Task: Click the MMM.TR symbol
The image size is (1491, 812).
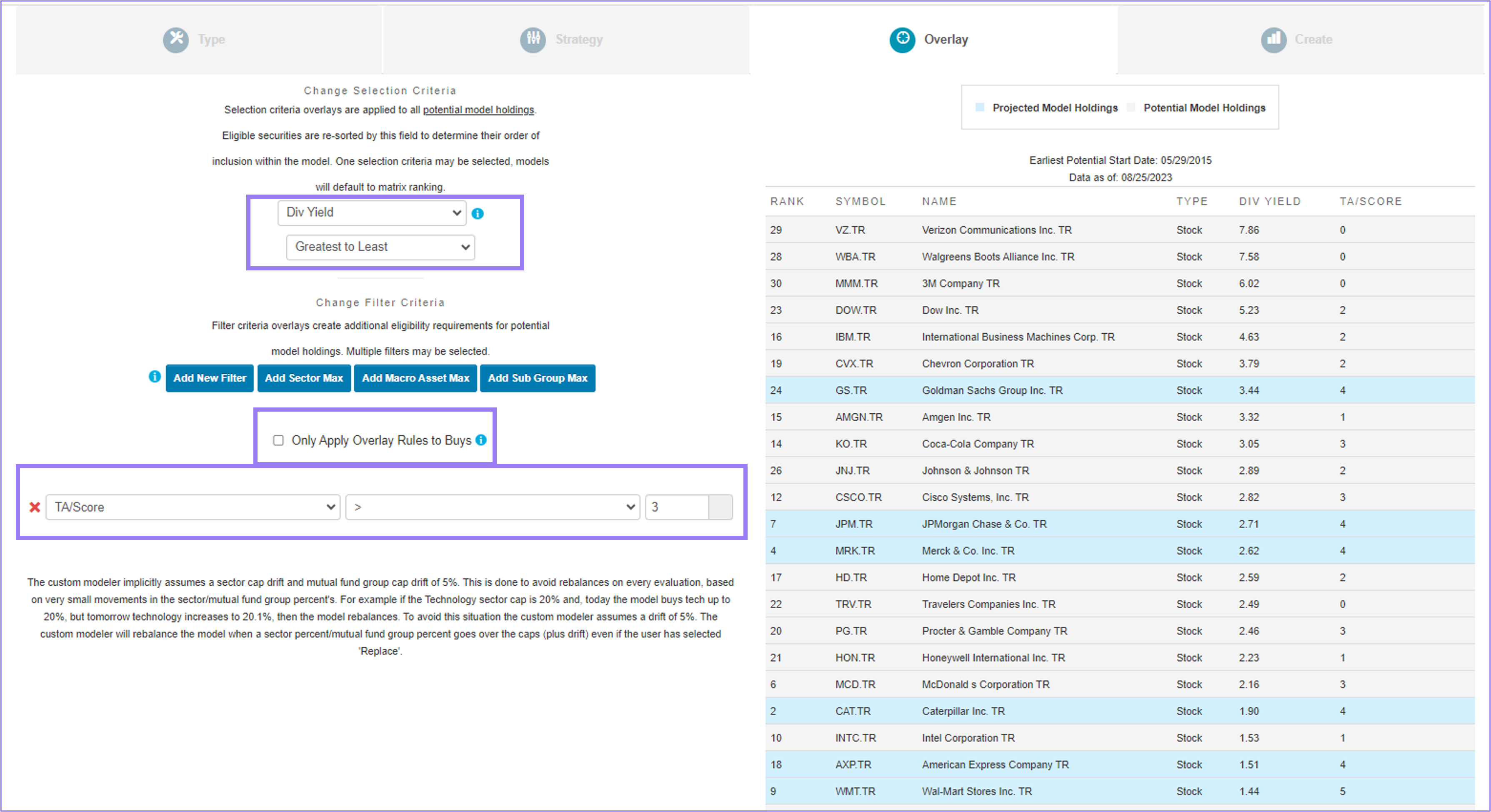Action: tap(856, 284)
